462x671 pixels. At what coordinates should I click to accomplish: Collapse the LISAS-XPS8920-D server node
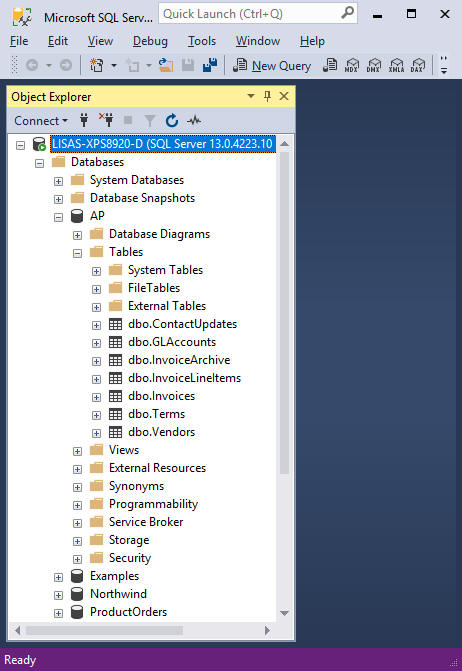coord(21,145)
